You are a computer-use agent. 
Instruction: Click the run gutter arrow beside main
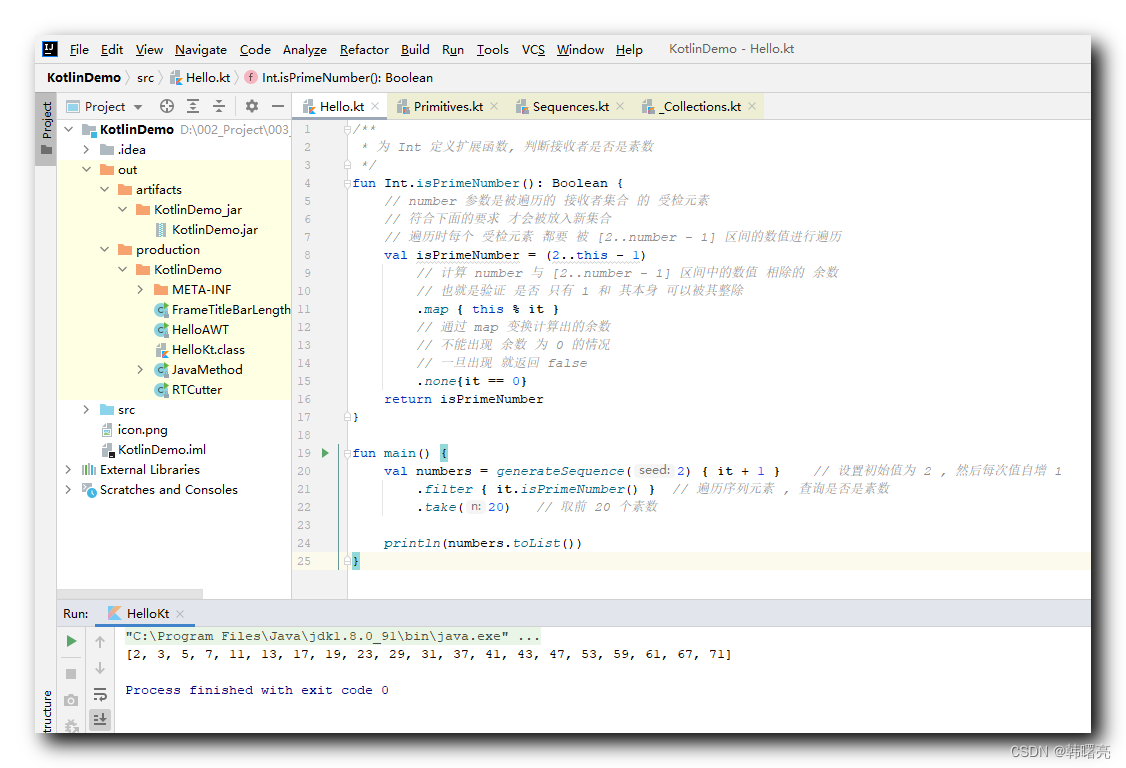click(x=325, y=453)
